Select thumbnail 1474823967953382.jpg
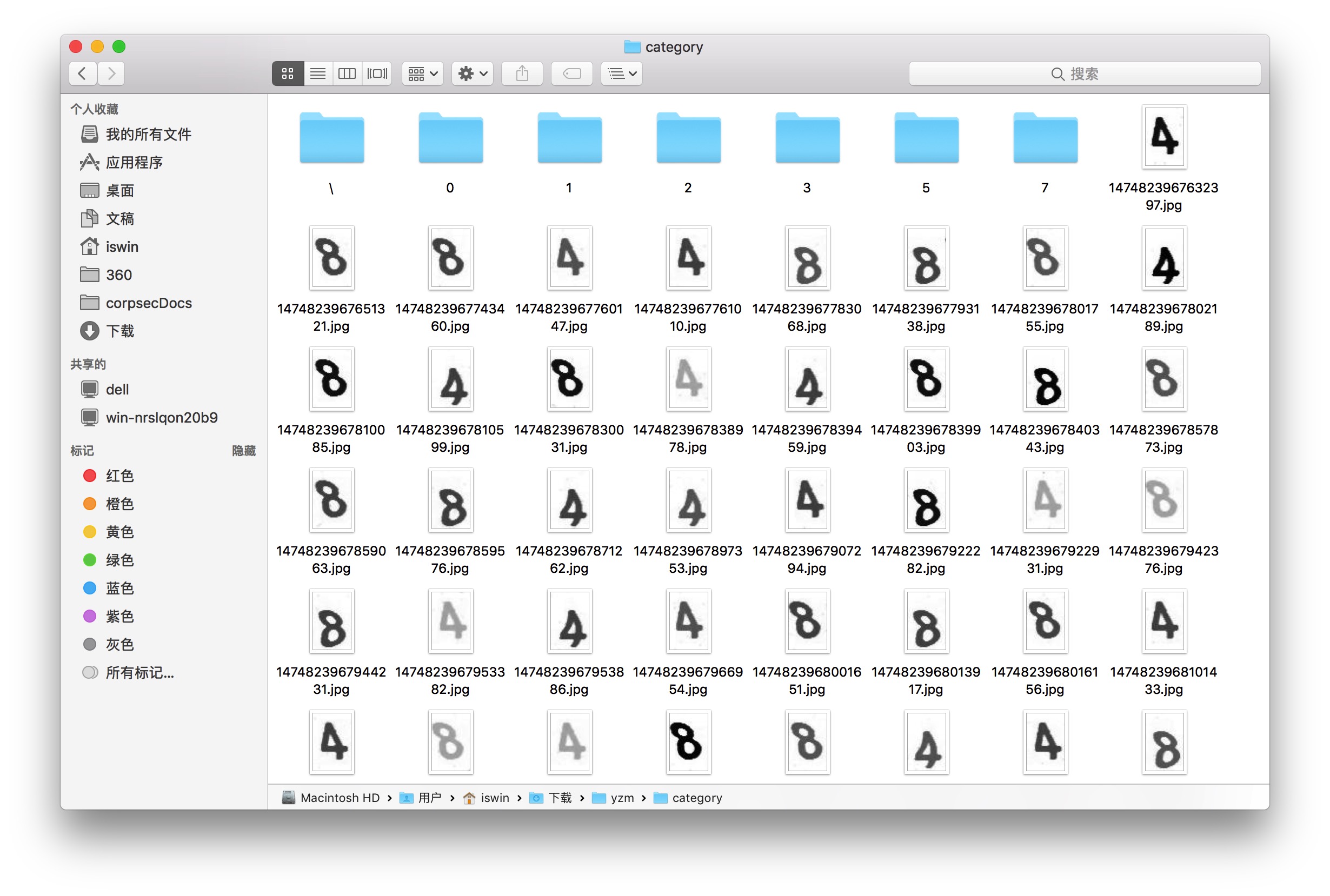The width and height of the screenshot is (1330, 896). 450,621
